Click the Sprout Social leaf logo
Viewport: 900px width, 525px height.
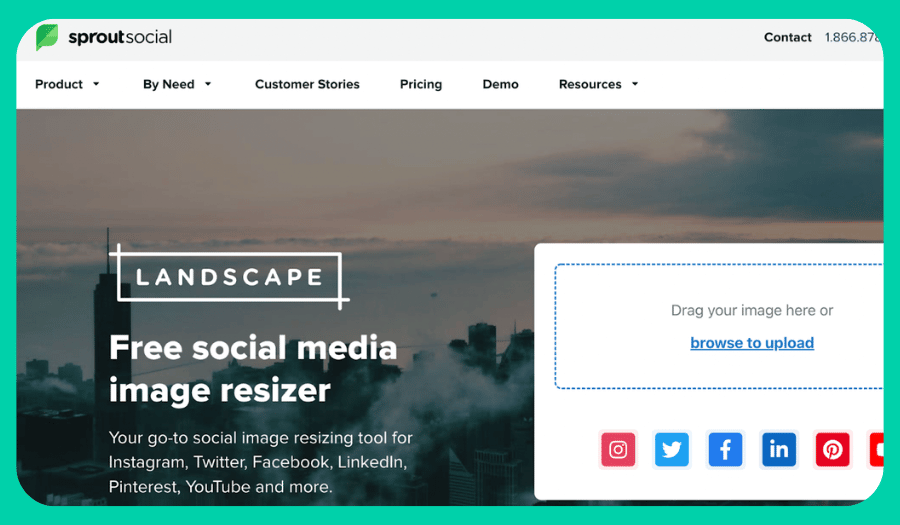pyautogui.click(x=47, y=37)
